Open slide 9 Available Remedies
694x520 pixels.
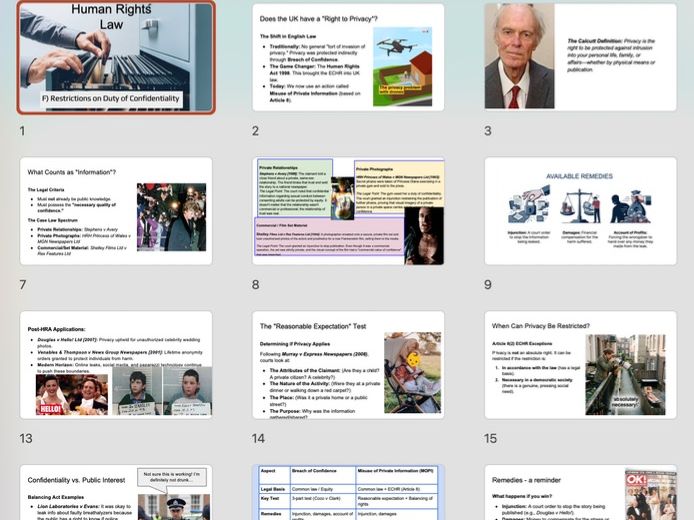(580, 211)
